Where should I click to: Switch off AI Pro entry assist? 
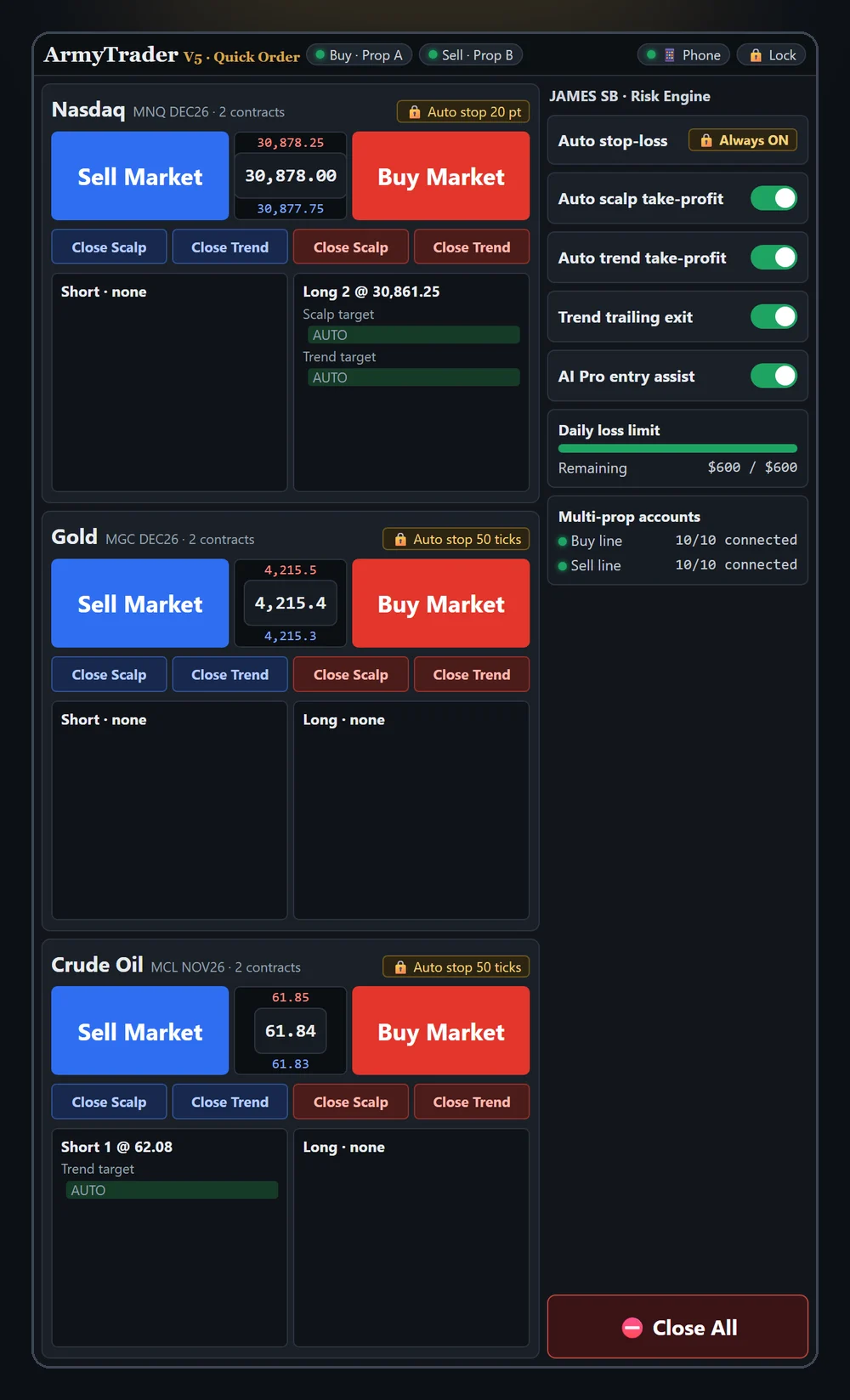[773, 376]
